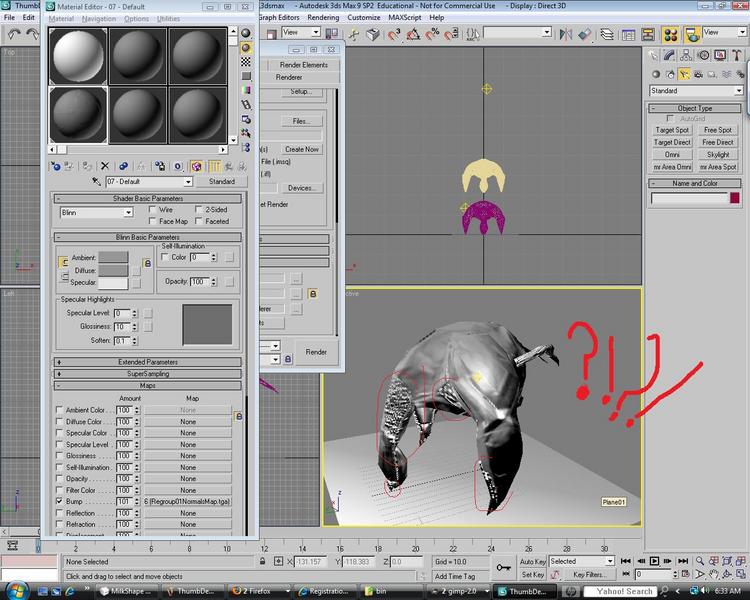Screen dimensions: 750x600
Task: Open Schematic View icon in main toolbar
Action: [648, 34]
